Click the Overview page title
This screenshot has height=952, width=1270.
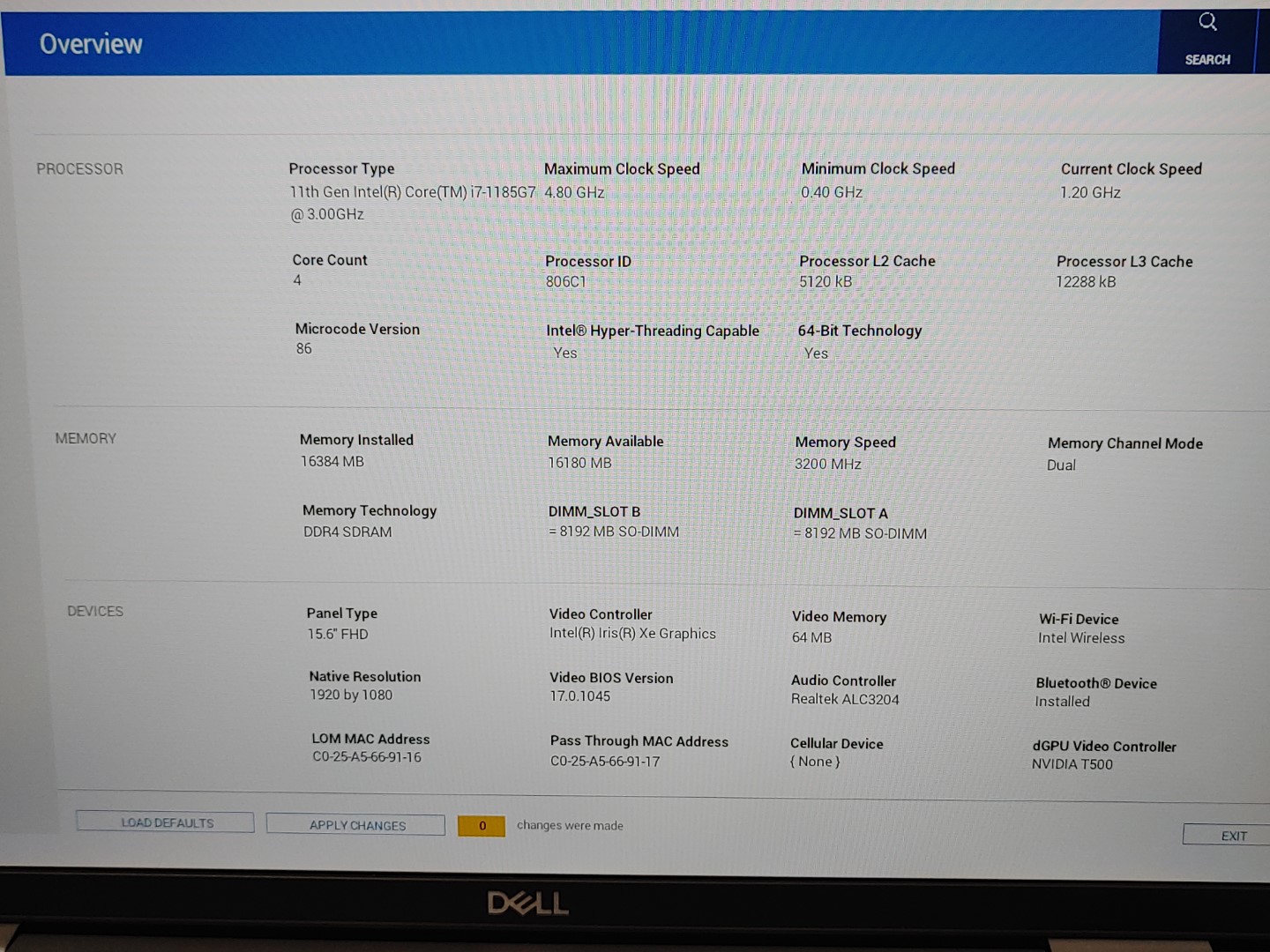coord(91,44)
